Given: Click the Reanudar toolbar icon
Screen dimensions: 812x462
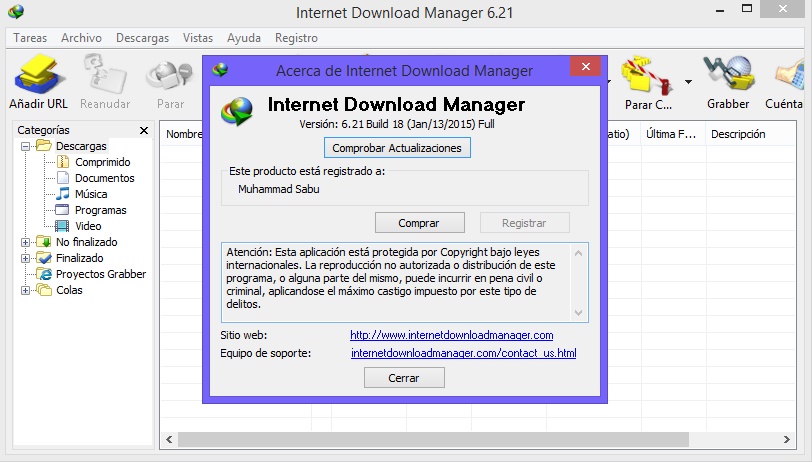Looking at the screenshot, I should [x=105, y=75].
